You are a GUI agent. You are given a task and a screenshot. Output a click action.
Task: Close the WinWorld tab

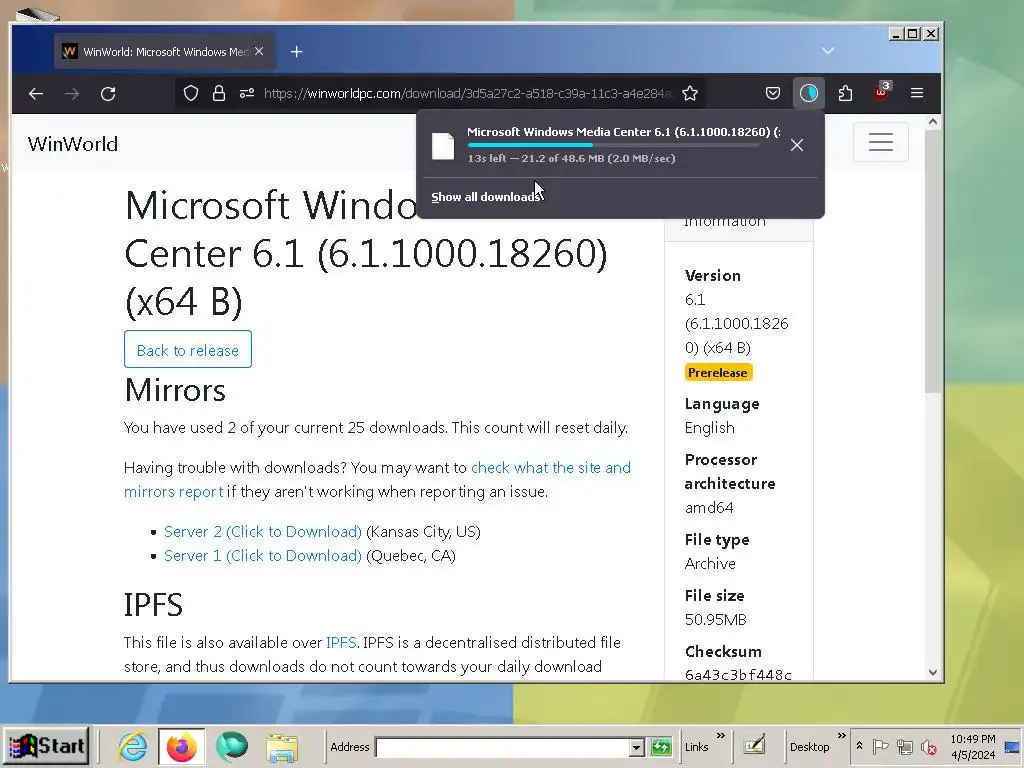(259, 51)
